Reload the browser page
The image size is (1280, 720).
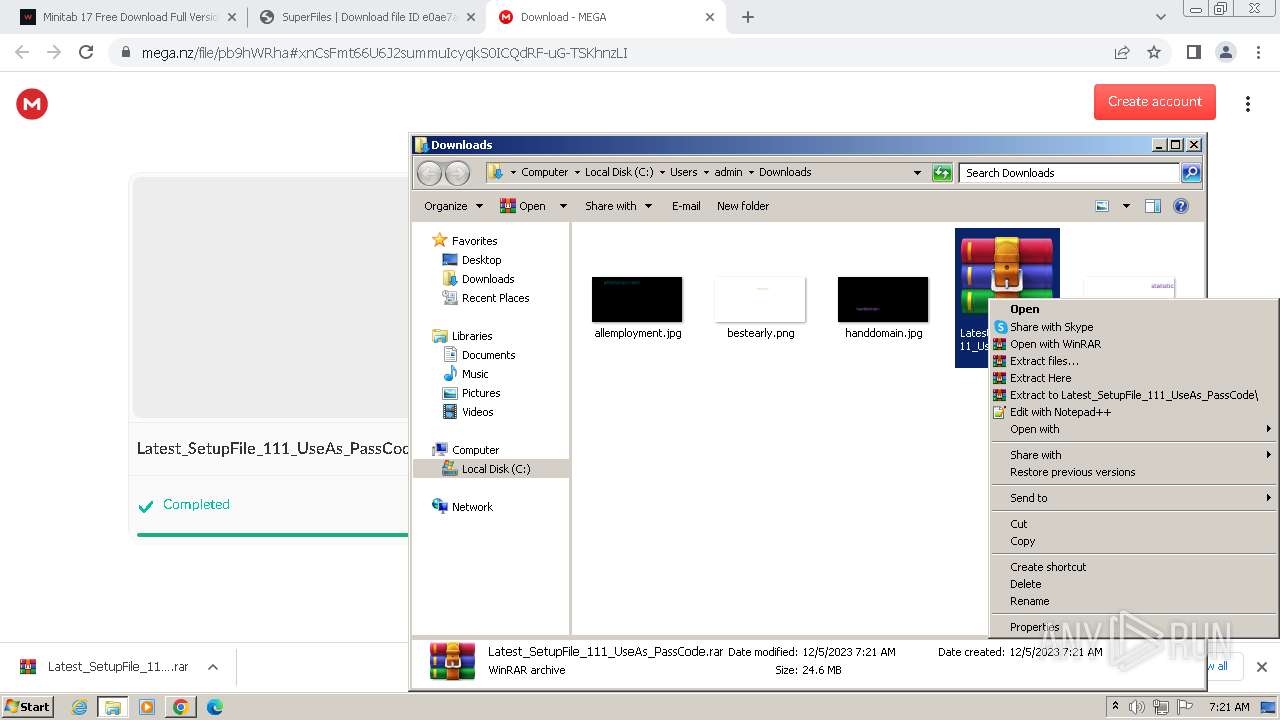pyautogui.click(x=86, y=52)
